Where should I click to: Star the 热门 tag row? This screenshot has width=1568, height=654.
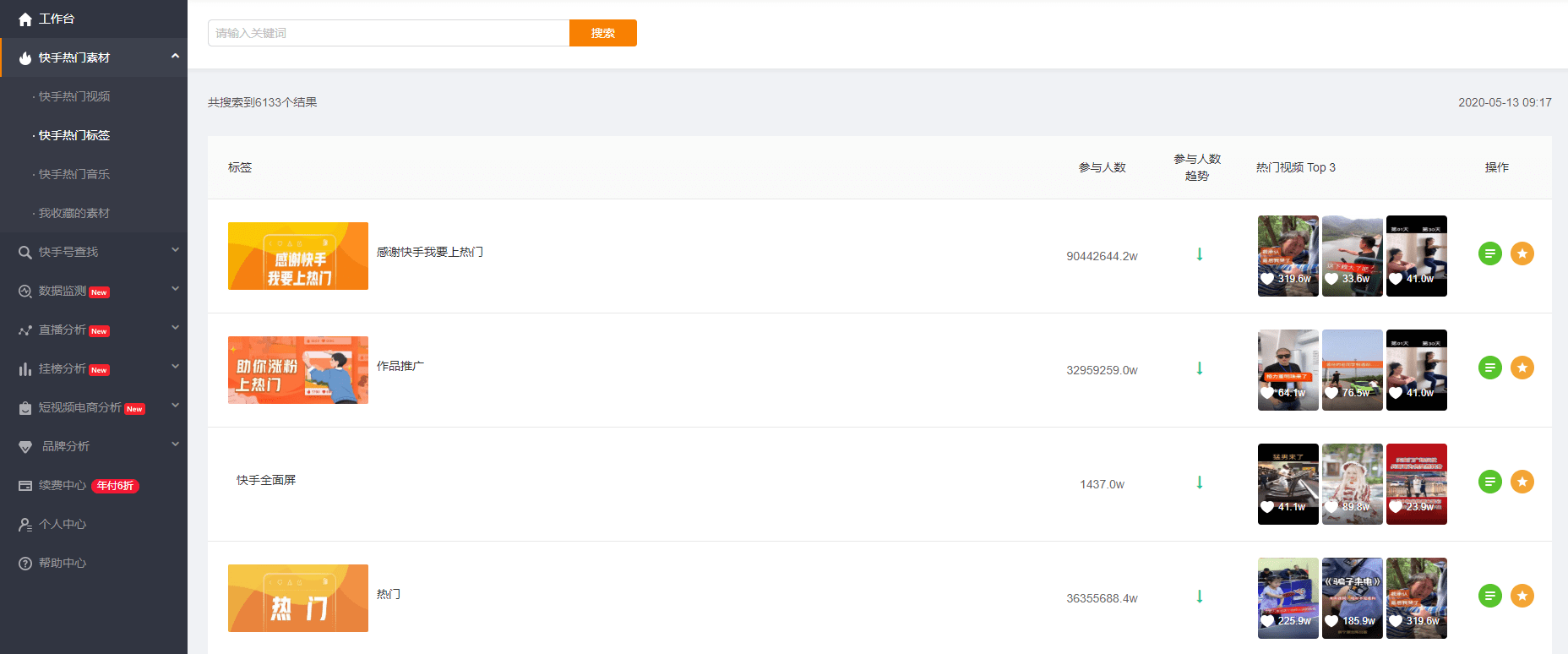(1522, 596)
